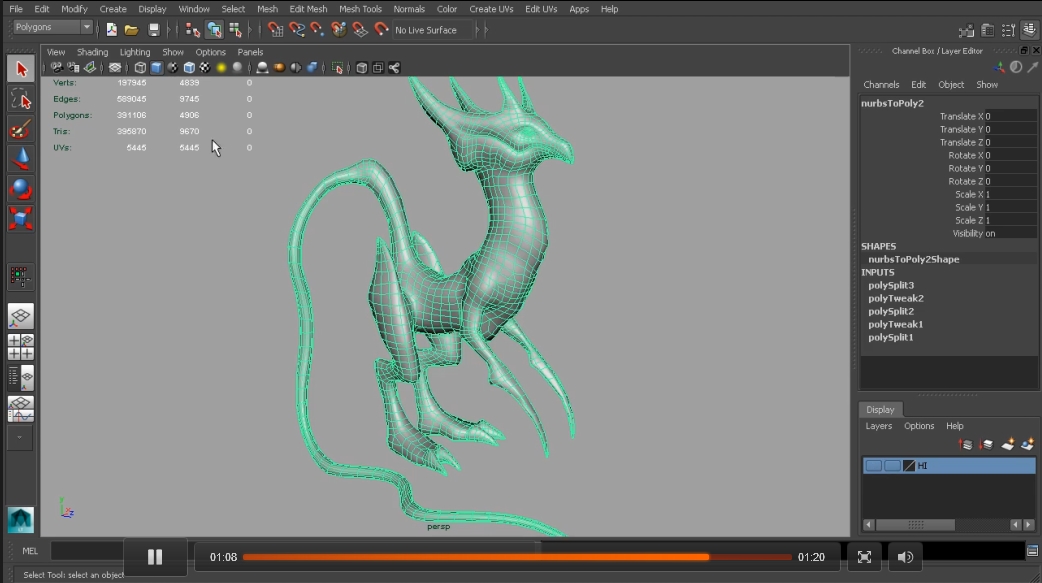1042x583 pixels.
Task: Click the Translate X value field
Action: (x=1010, y=116)
